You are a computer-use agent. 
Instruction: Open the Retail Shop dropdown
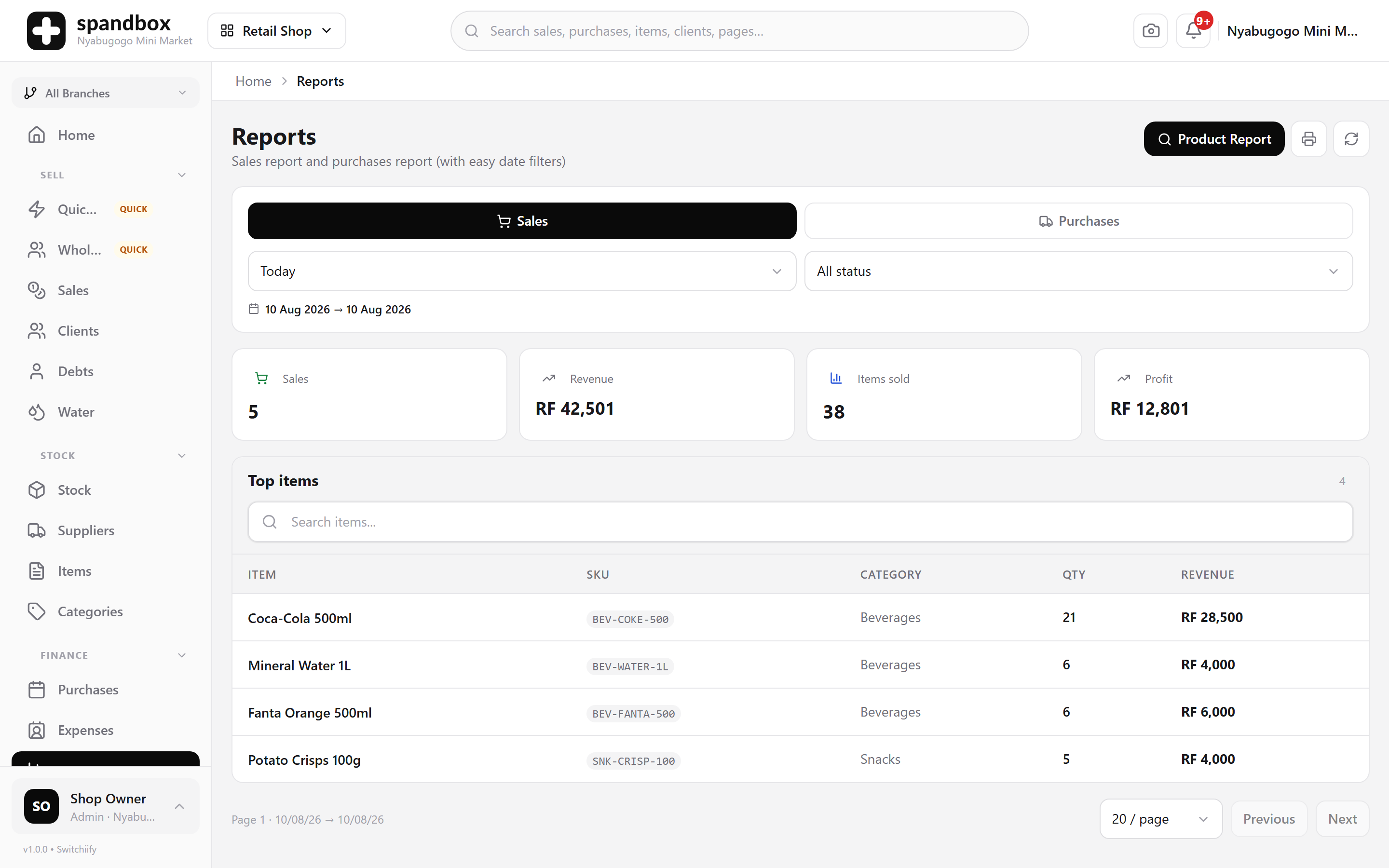(x=277, y=31)
